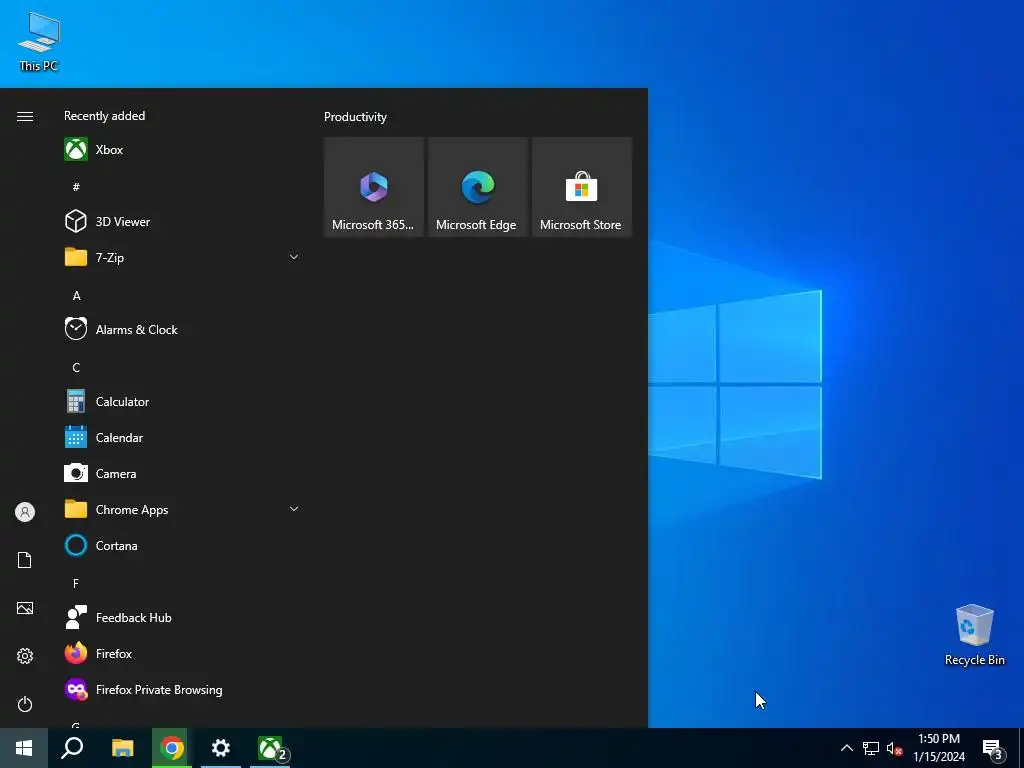The width and height of the screenshot is (1024, 768).
Task: Launch 3D Viewer app
Action: pyautogui.click(x=182, y=221)
